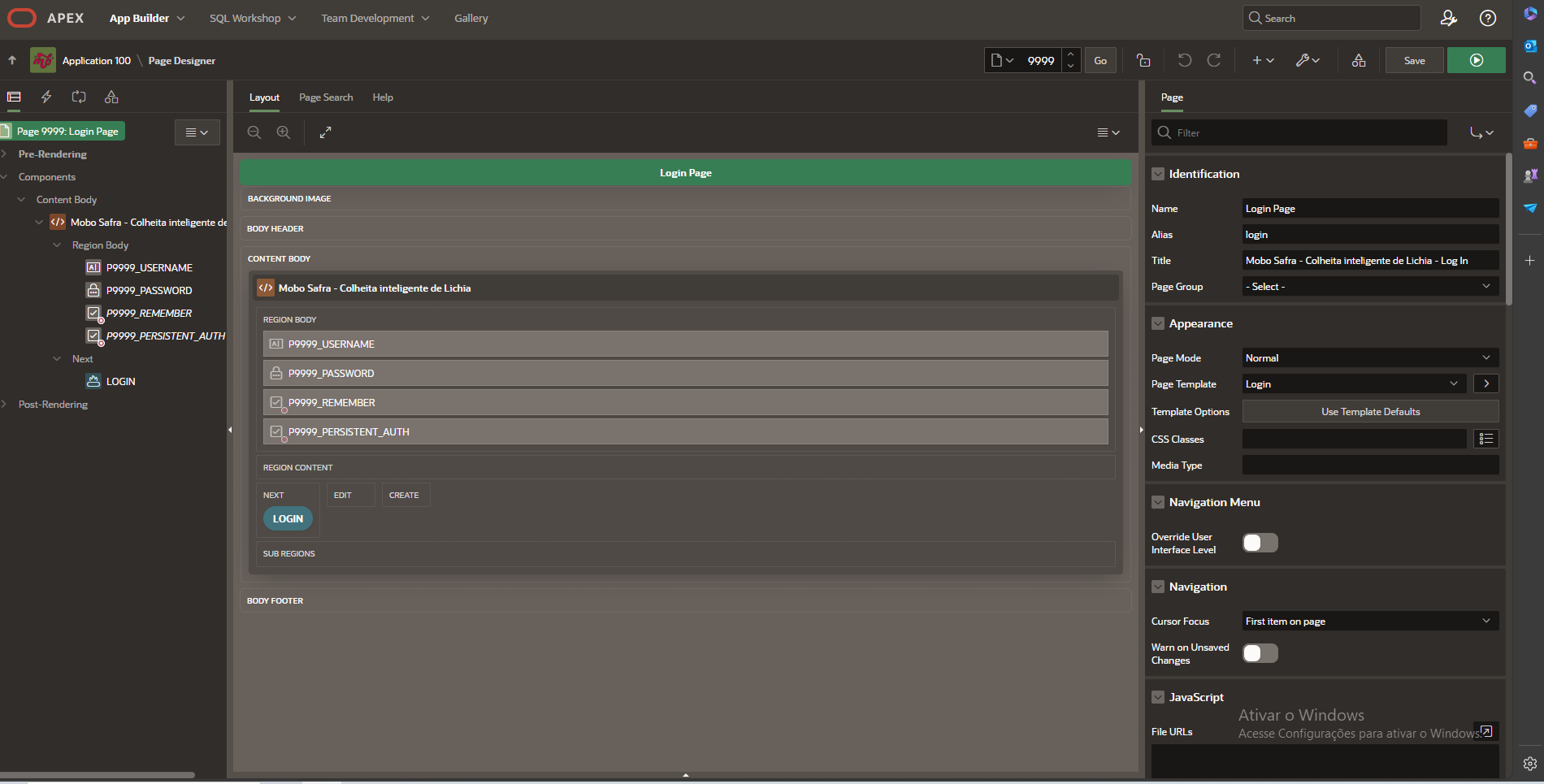Open the Cursor Focus dropdown
Image resolution: width=1544 pixels, height=784 pixels.
click(1370, 621)
